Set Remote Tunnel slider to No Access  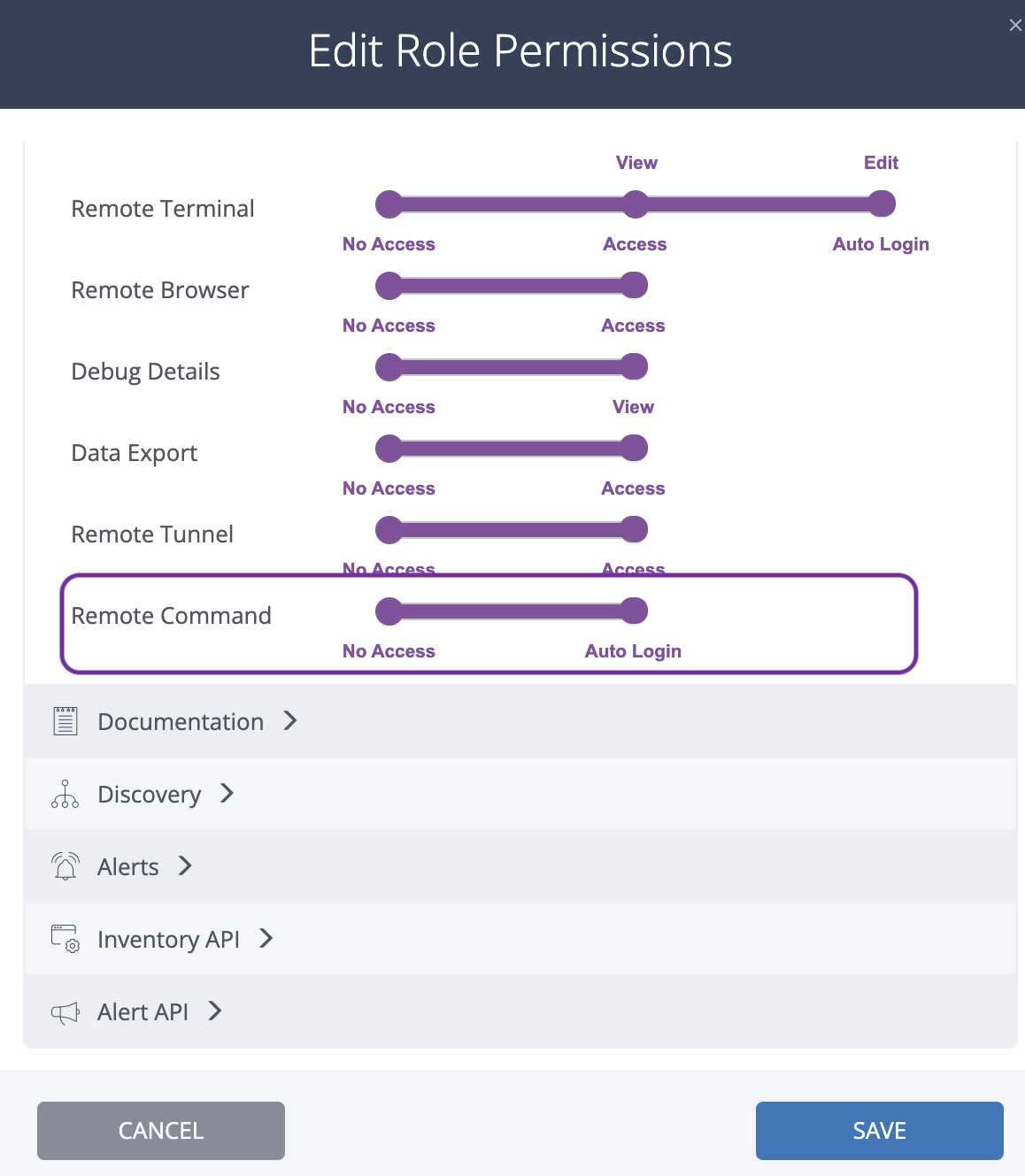[389, 530]
